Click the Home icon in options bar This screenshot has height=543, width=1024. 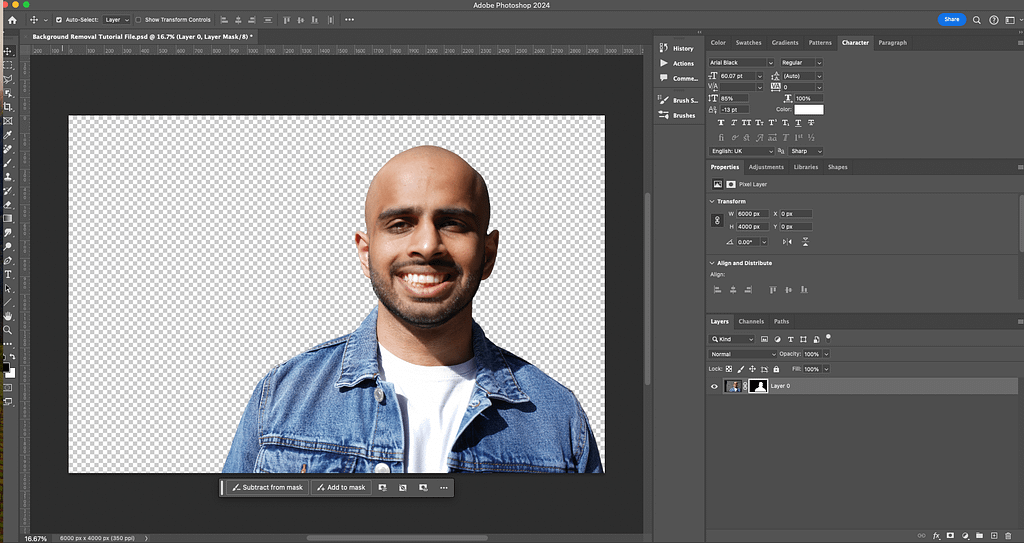pos(12,20)
